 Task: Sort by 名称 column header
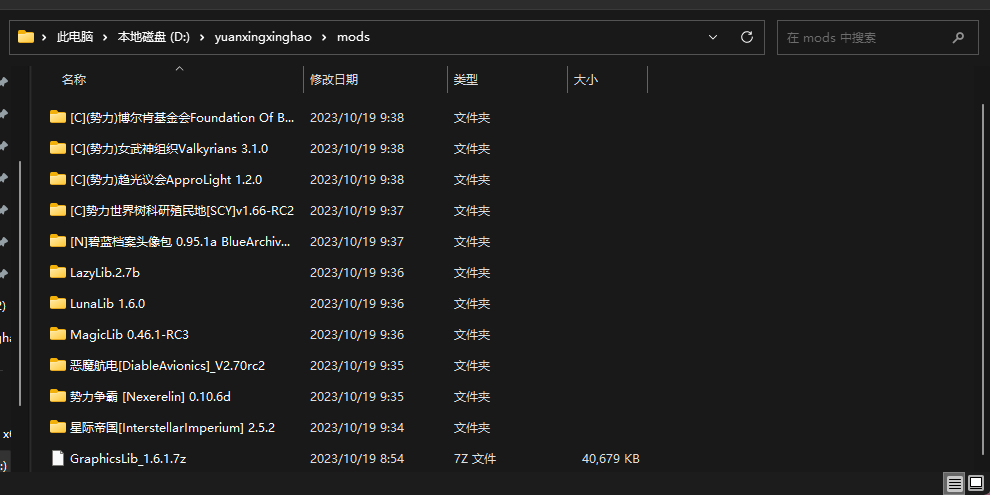pos(74,79)
